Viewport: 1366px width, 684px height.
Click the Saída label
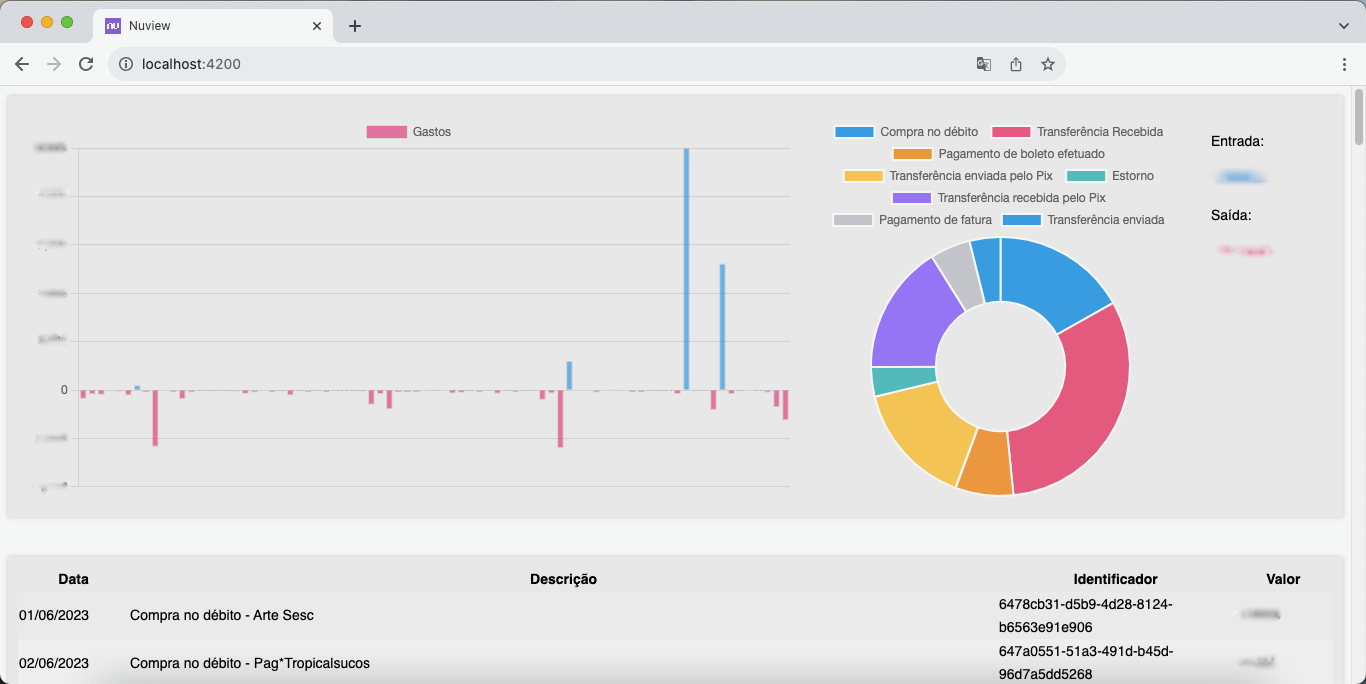pos(1231,215)
